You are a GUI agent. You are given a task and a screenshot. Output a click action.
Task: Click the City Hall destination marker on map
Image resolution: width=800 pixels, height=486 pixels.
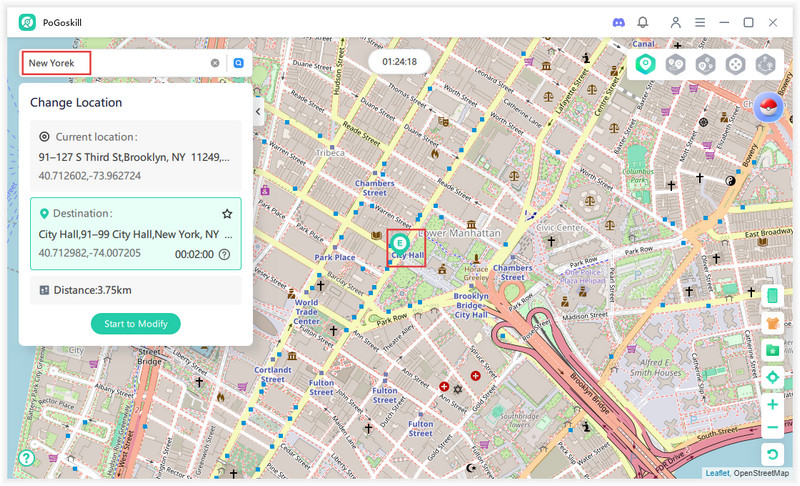coord(400,243)
